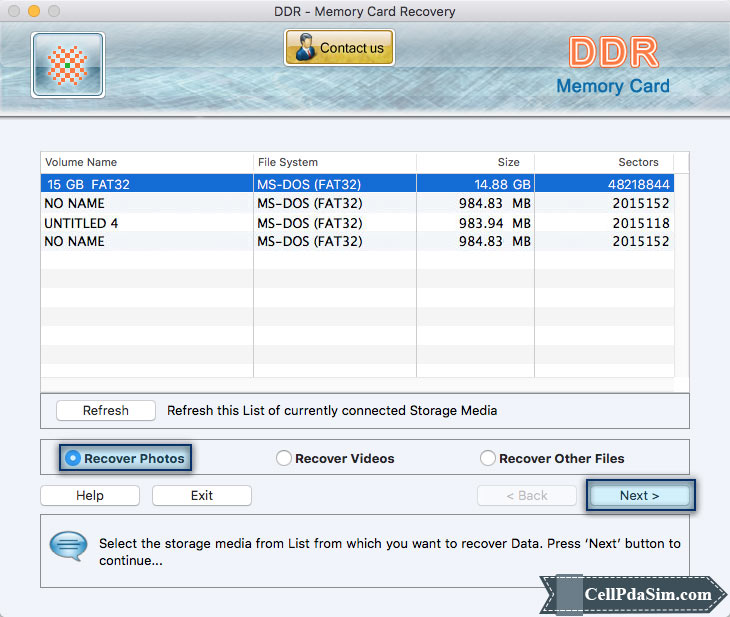The image size is (730, 617).
Task: Select the Recover Videos option
Action: 284,458
